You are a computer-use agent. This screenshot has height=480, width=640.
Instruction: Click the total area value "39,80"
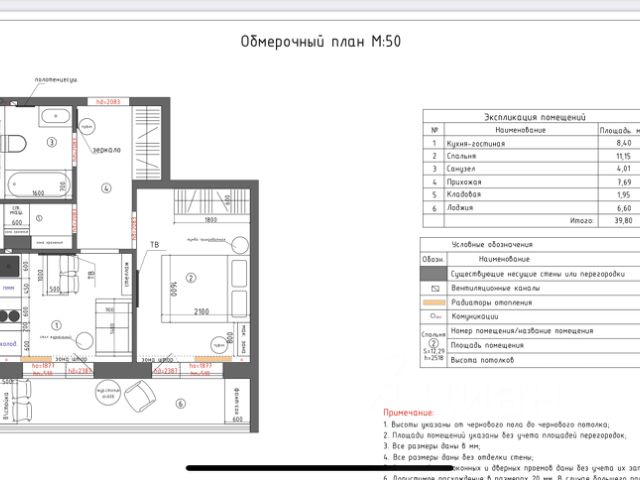[624, 221]
